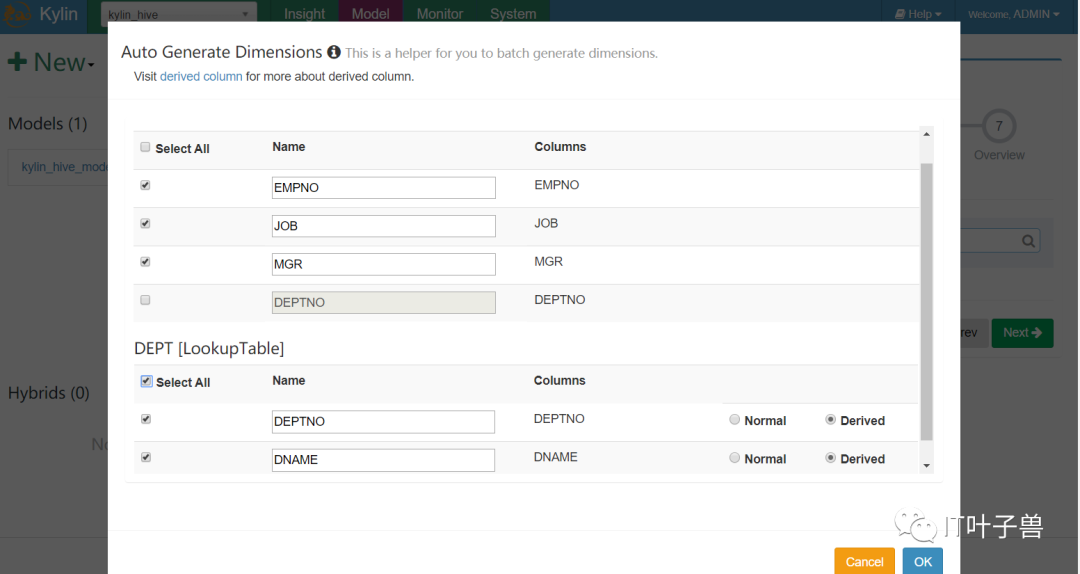
Task: Select Normal radio for DNAME
Action: coord(734,458)
